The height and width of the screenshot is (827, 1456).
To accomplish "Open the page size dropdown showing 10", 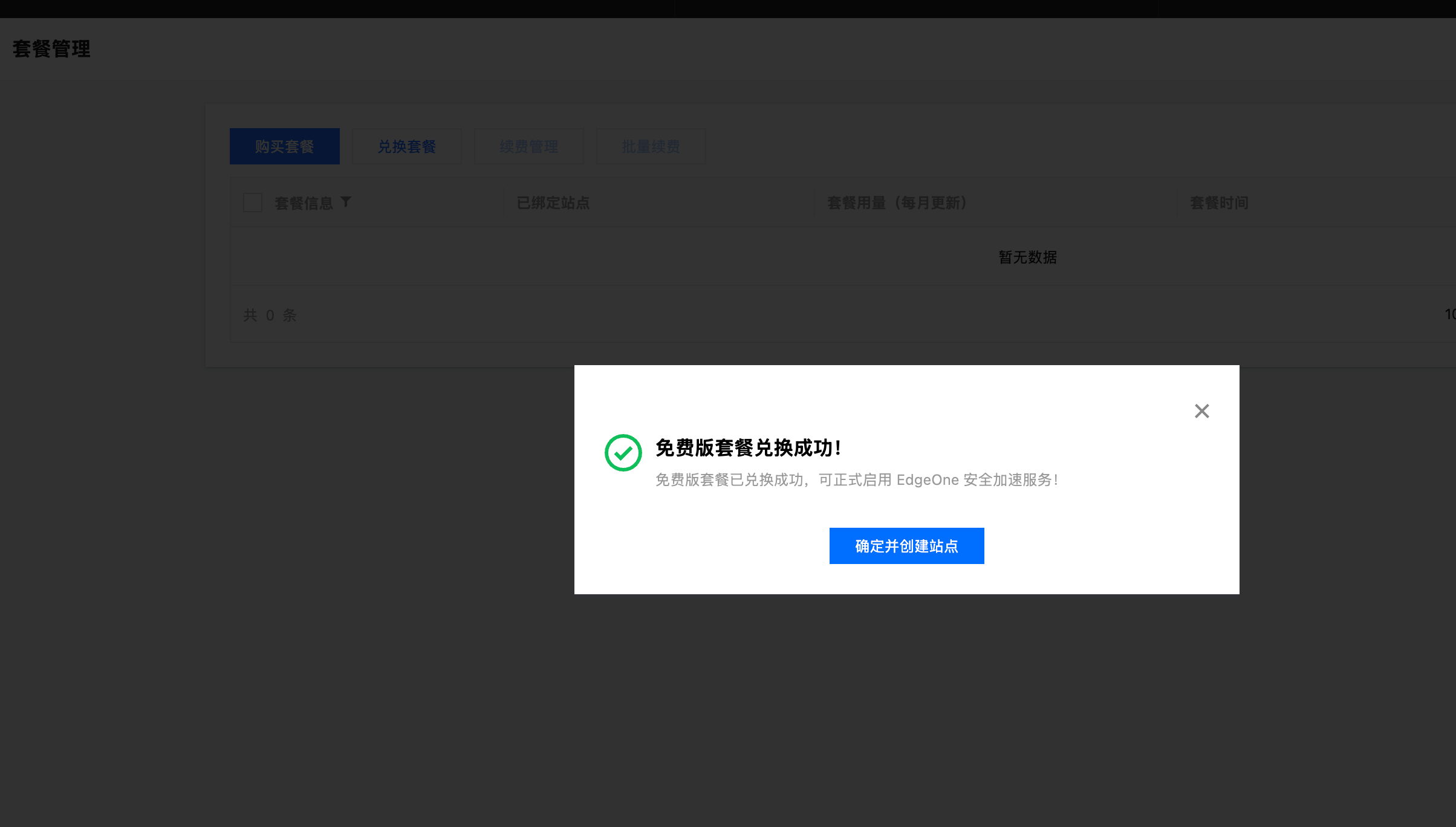I will [1449, 314].
